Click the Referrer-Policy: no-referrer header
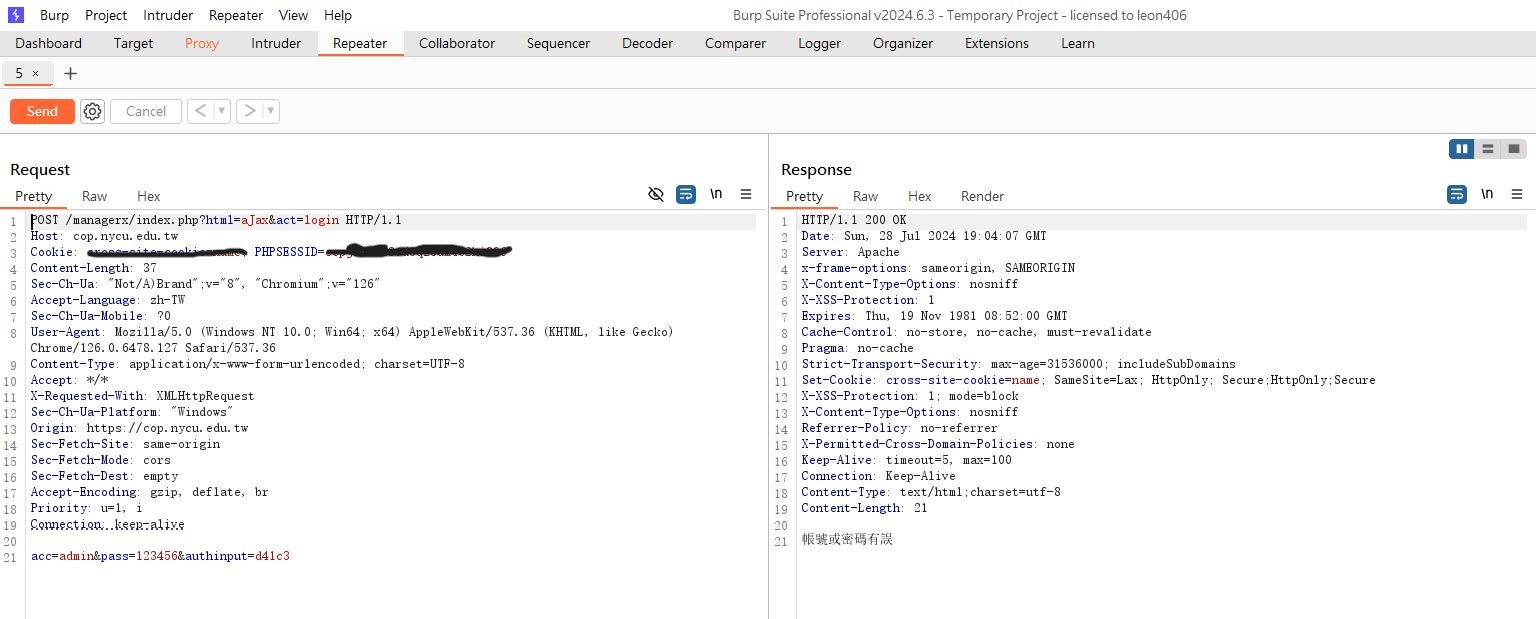This screenshot has height=619, width=1536. tap(899, 428)
